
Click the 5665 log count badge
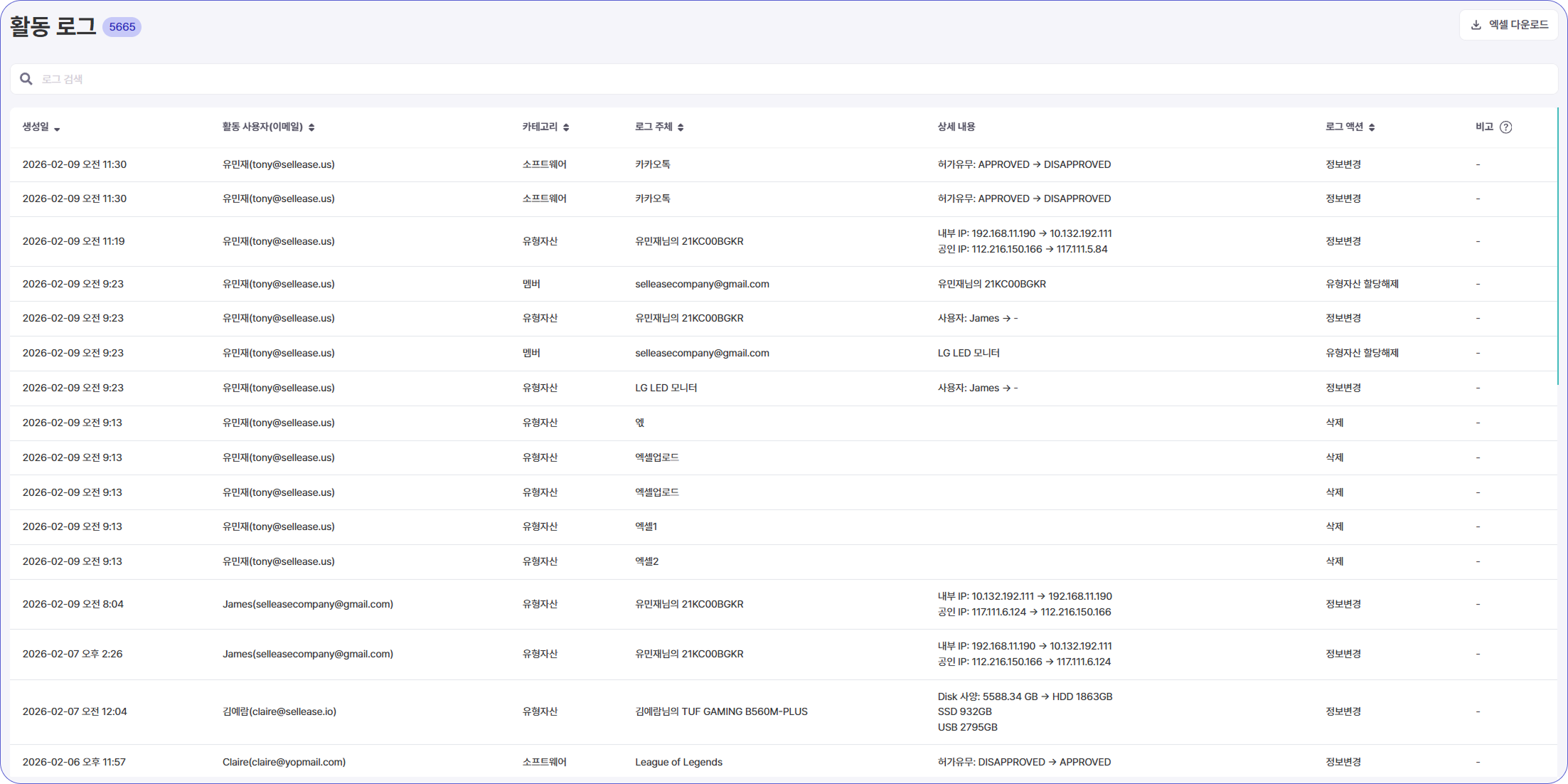(122, 27)
